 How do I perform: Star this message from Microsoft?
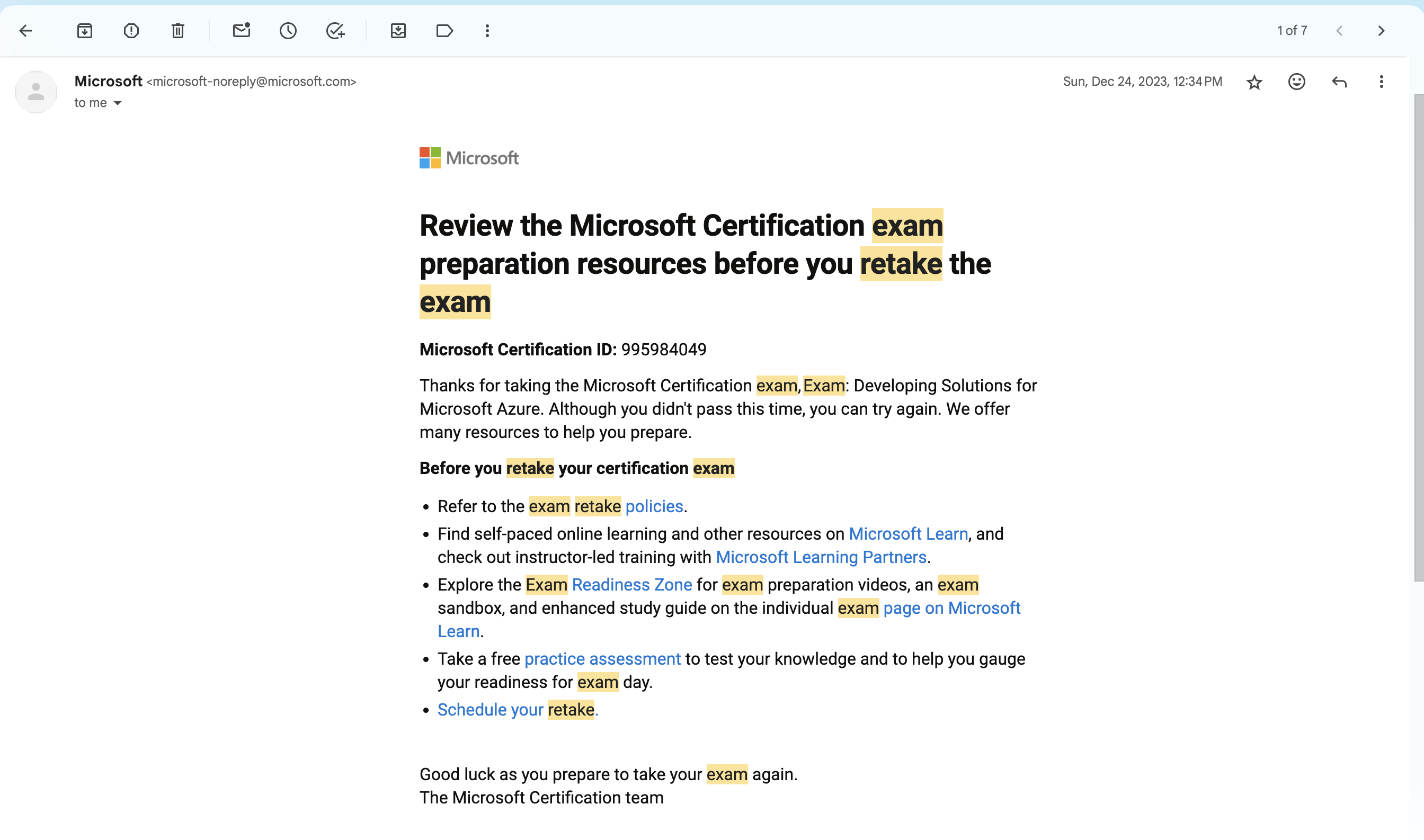click(1254, 82)
